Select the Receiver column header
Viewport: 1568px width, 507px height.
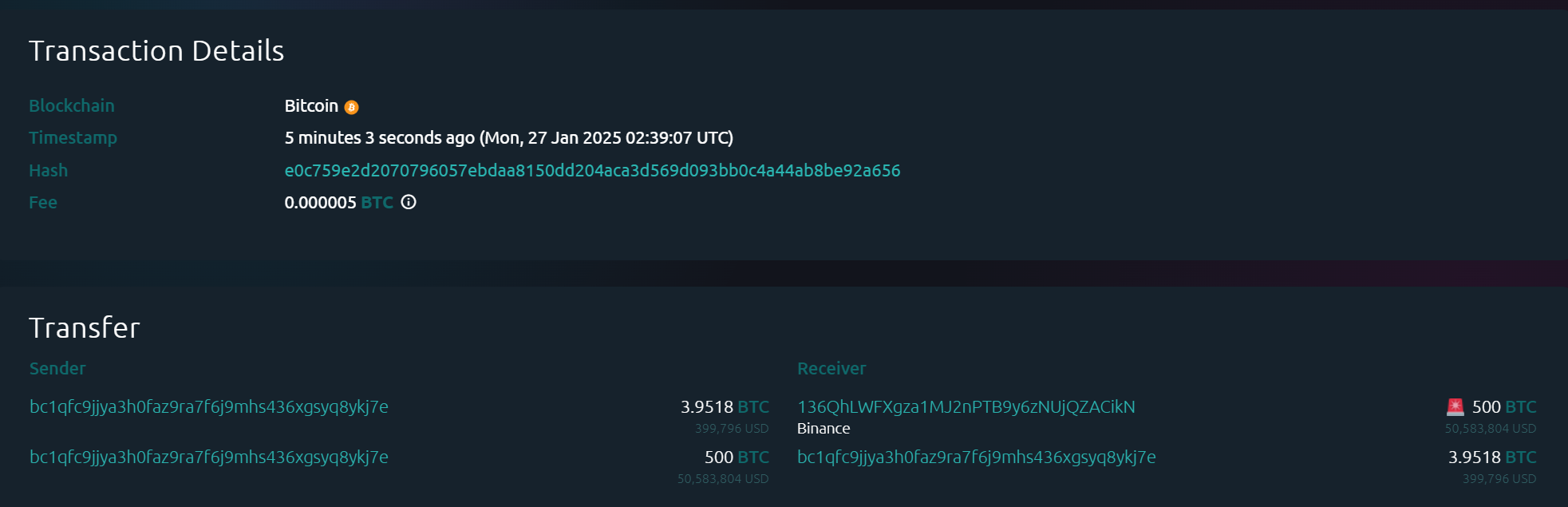[831, 368]
